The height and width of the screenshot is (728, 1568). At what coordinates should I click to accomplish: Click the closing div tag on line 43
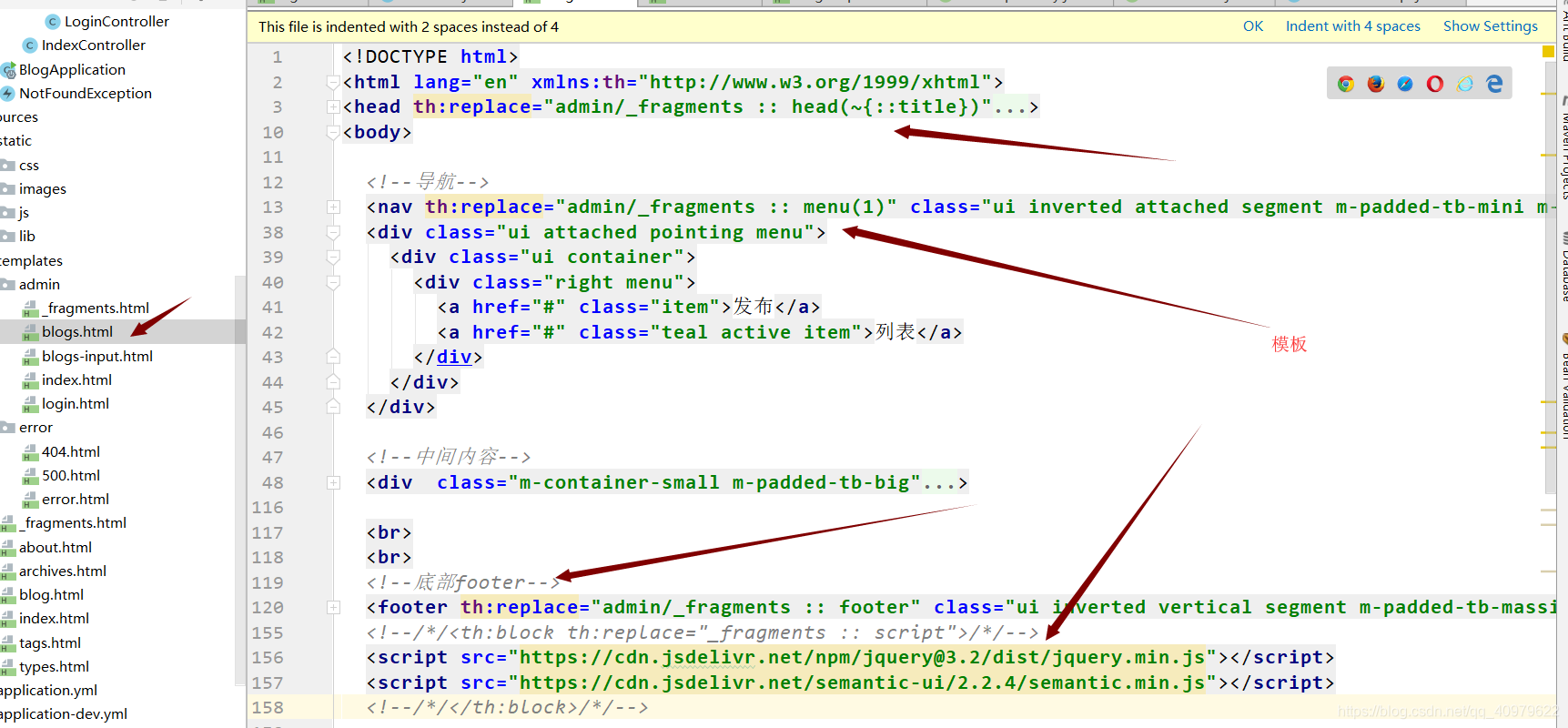(x=448, y=358)
